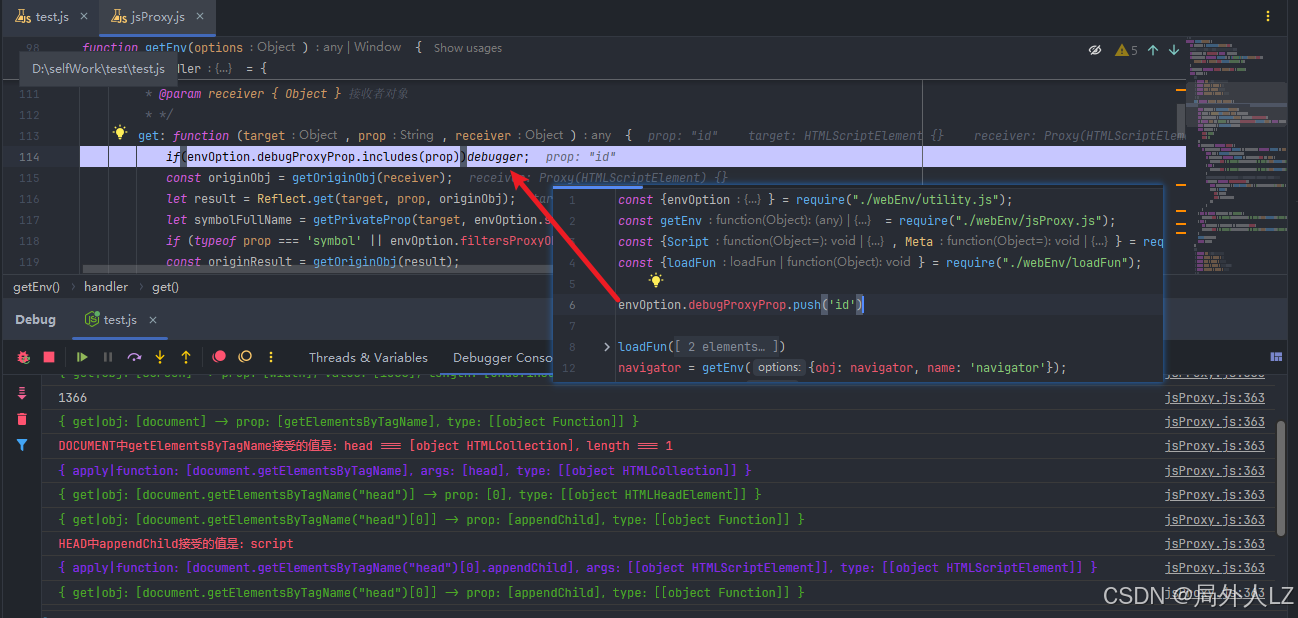Expand the collapsed {...} handler type hint
This screenshot has height=618, width=1298.
point(222,69)
